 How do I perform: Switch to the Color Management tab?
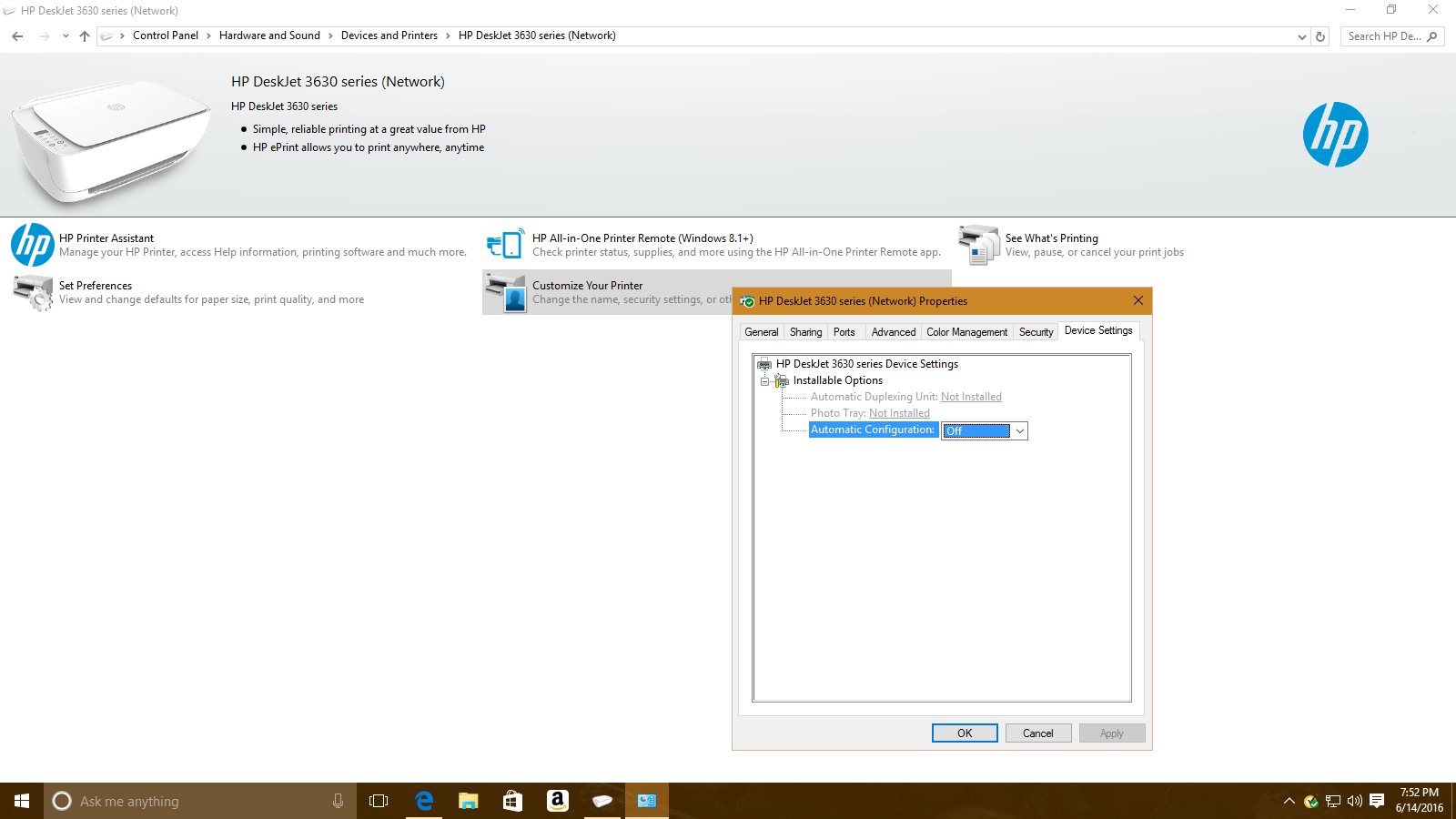pos(966,332)
